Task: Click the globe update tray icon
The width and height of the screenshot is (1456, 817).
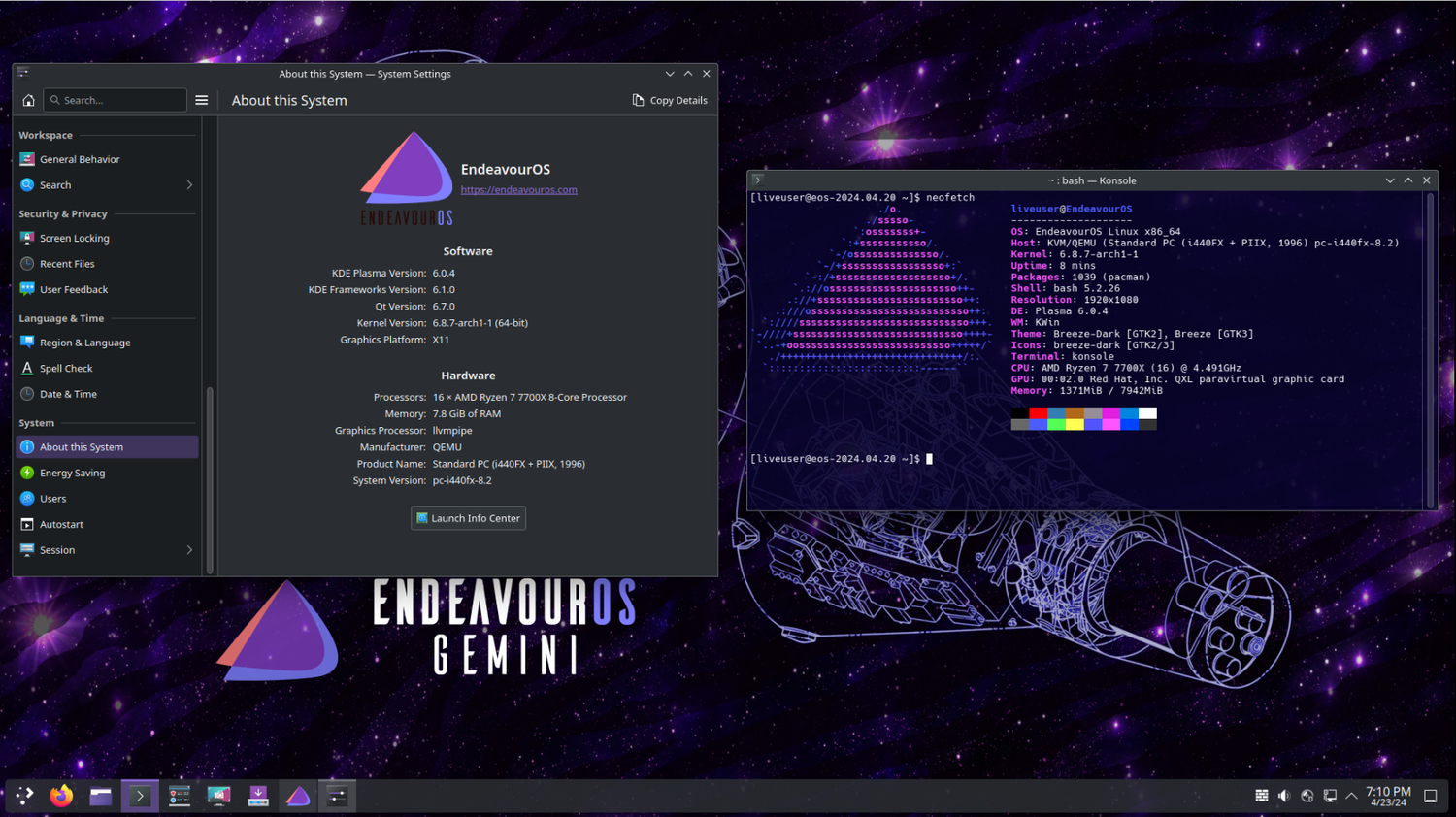Action: [x=1307, y=796]
